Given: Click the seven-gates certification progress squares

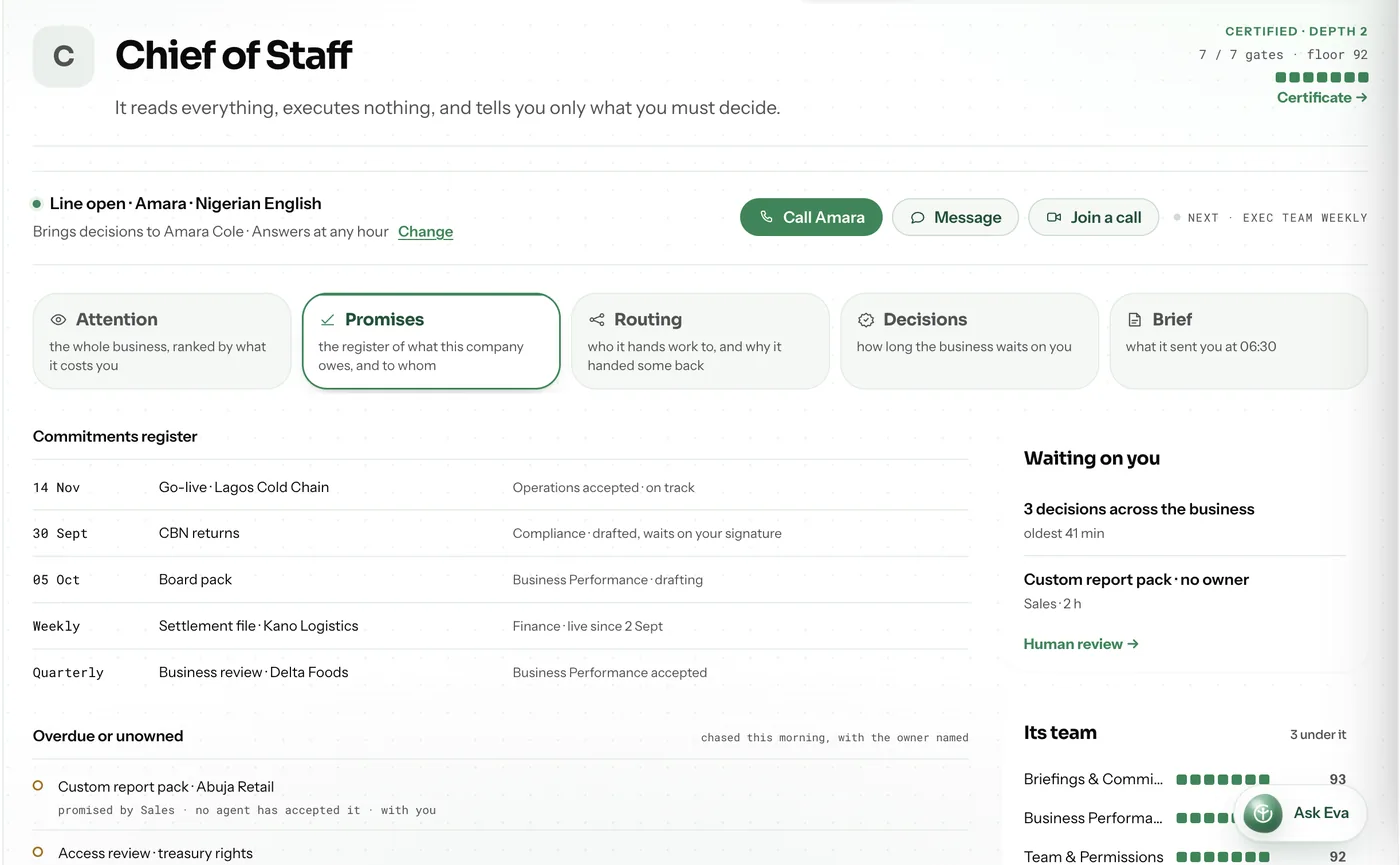Looking at the screenshot, I should point(1322,77).
